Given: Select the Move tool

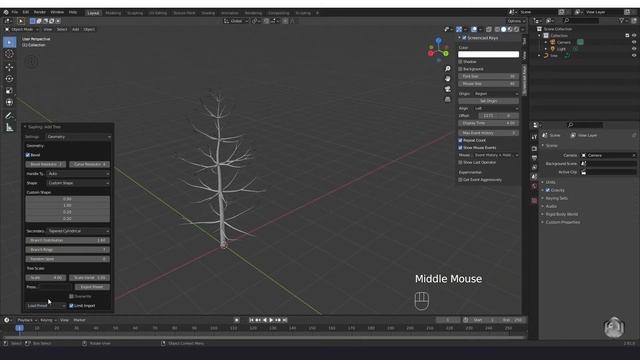Looking at the screenshot, I should tap(9, 67).
